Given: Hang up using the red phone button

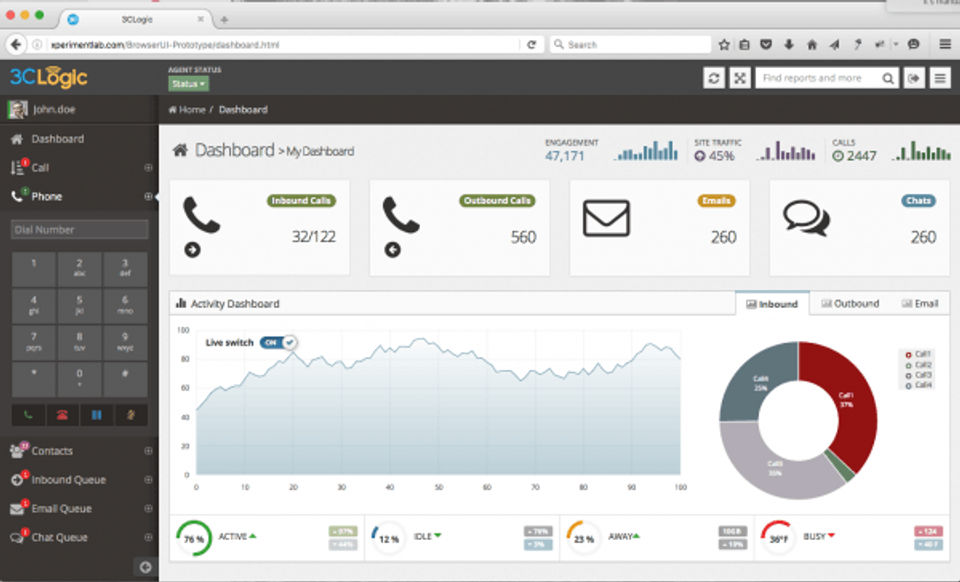Looking at the screenshot, I should 62,415.
